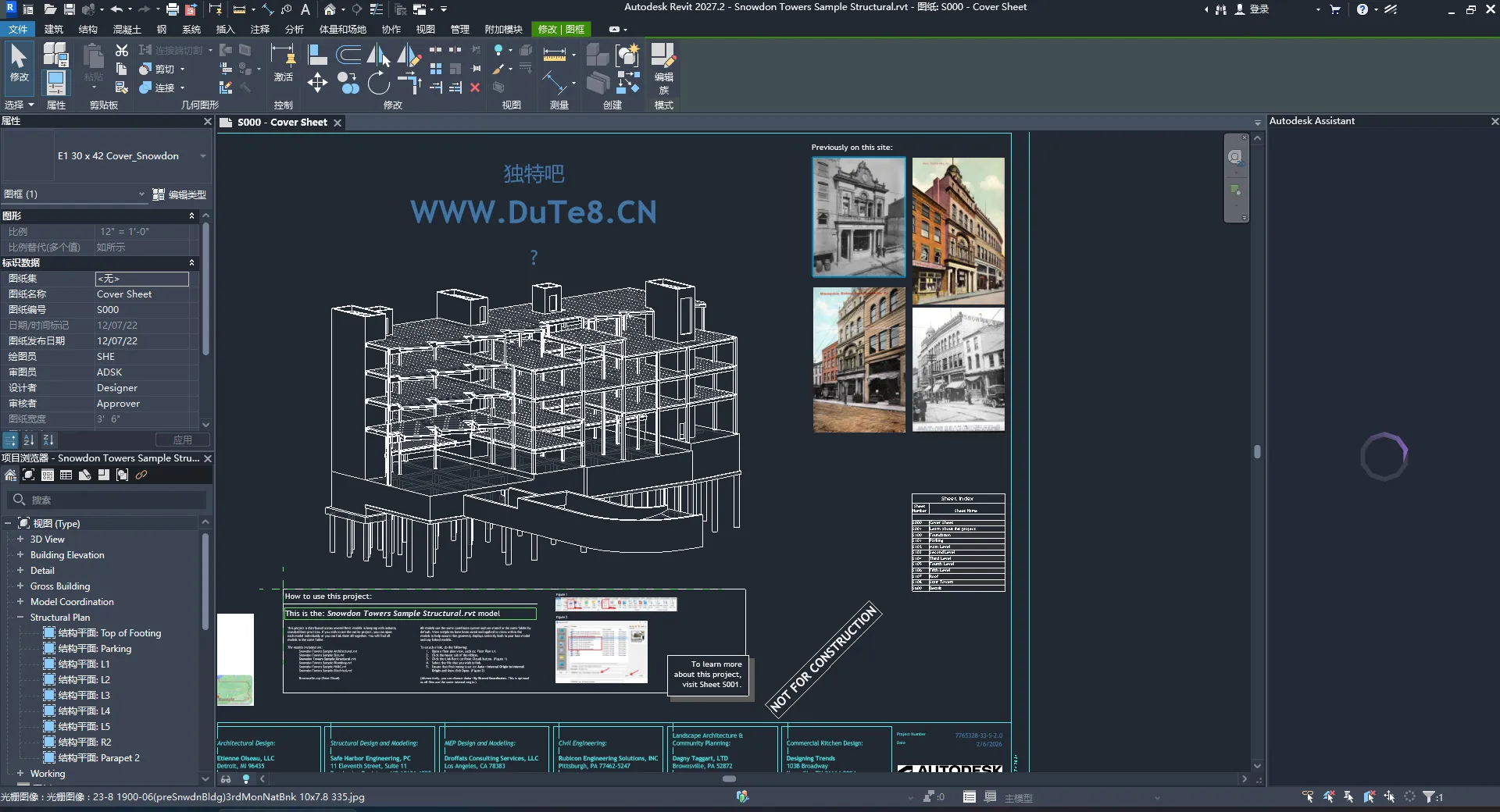The height and width of the screenshot is (812, 1500).
Task: Click the black-and-white building photo top left thumbnail
Action: [x=859, y=216]
